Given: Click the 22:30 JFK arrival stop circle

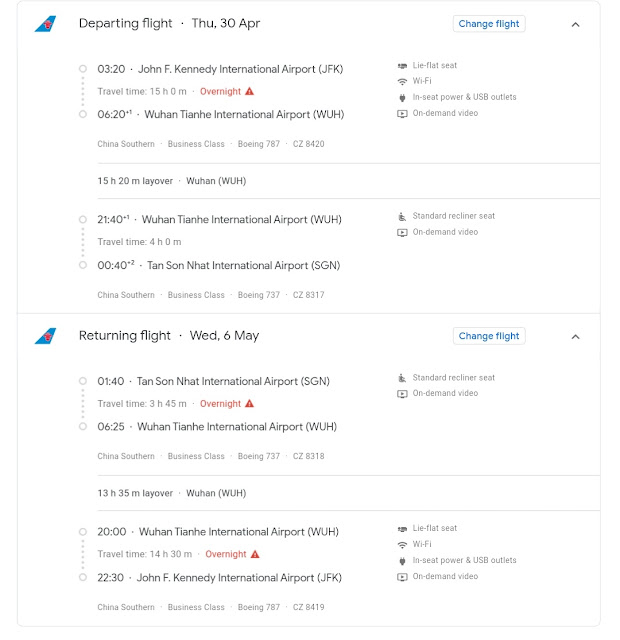Looking at the screenshot, I should 83,577.
